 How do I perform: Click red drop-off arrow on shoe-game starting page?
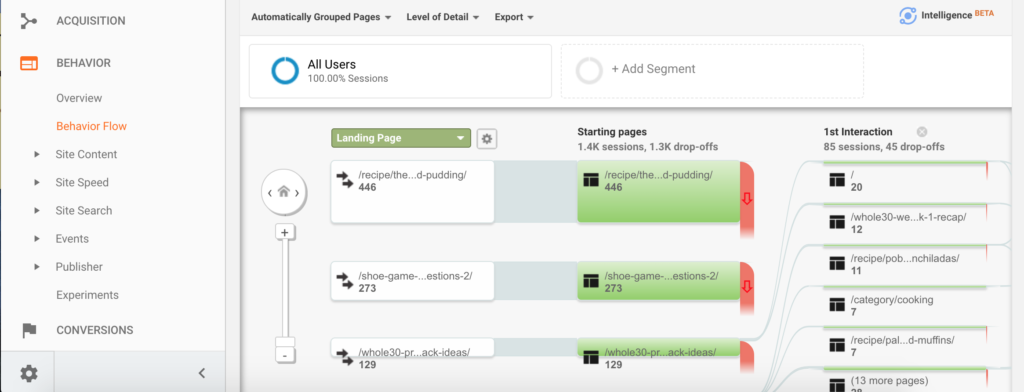pyautogui.click(x=747, y=286)
